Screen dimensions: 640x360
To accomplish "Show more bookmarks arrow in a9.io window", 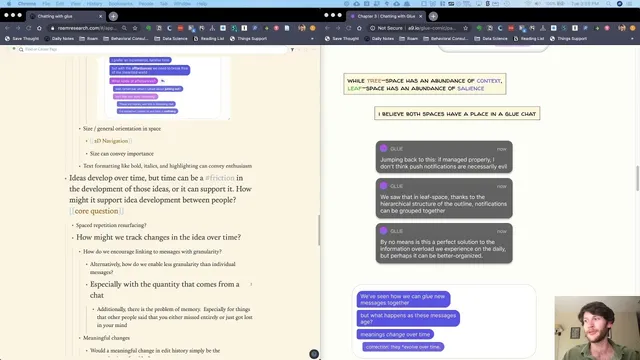I will (x=632, y=39).
